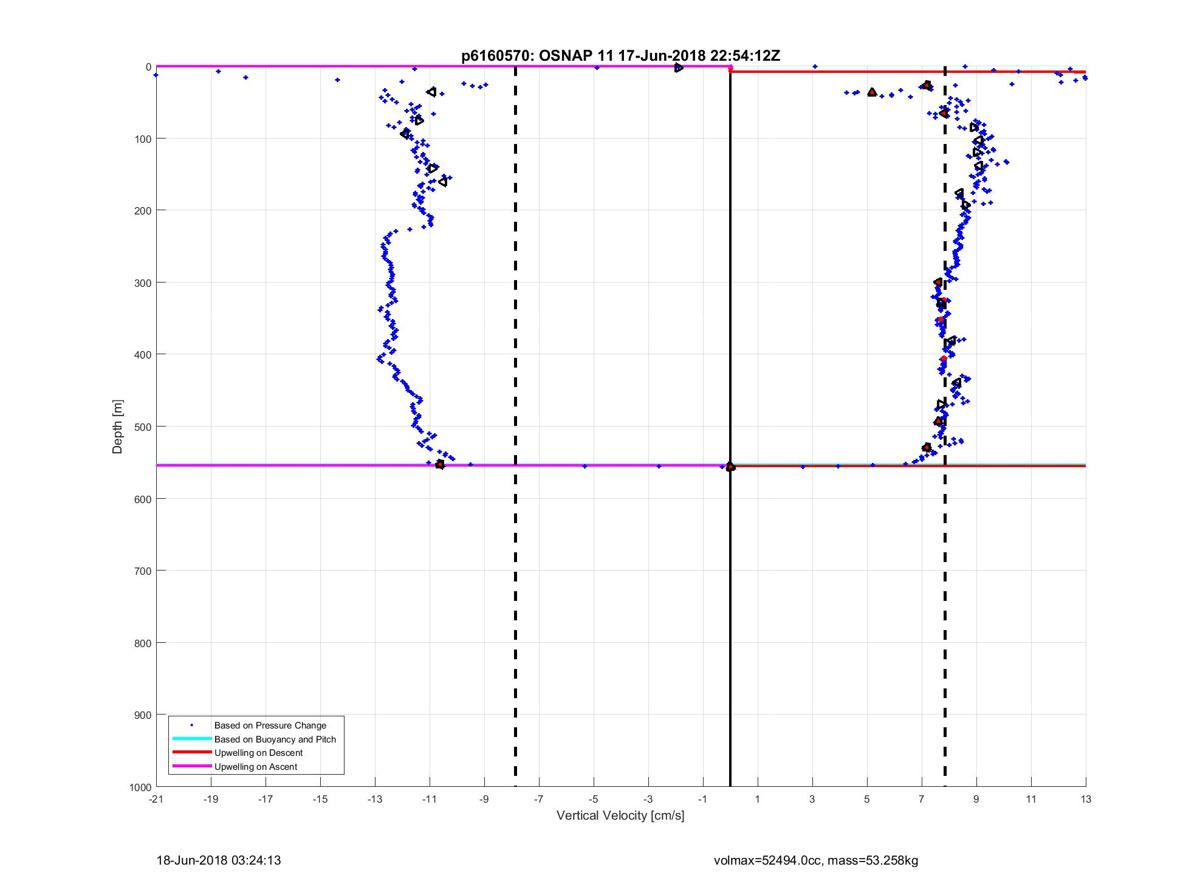This screenshot has height=885, width=1200.
Task: Click the depth tick label 500
Action: pos(142,426)
